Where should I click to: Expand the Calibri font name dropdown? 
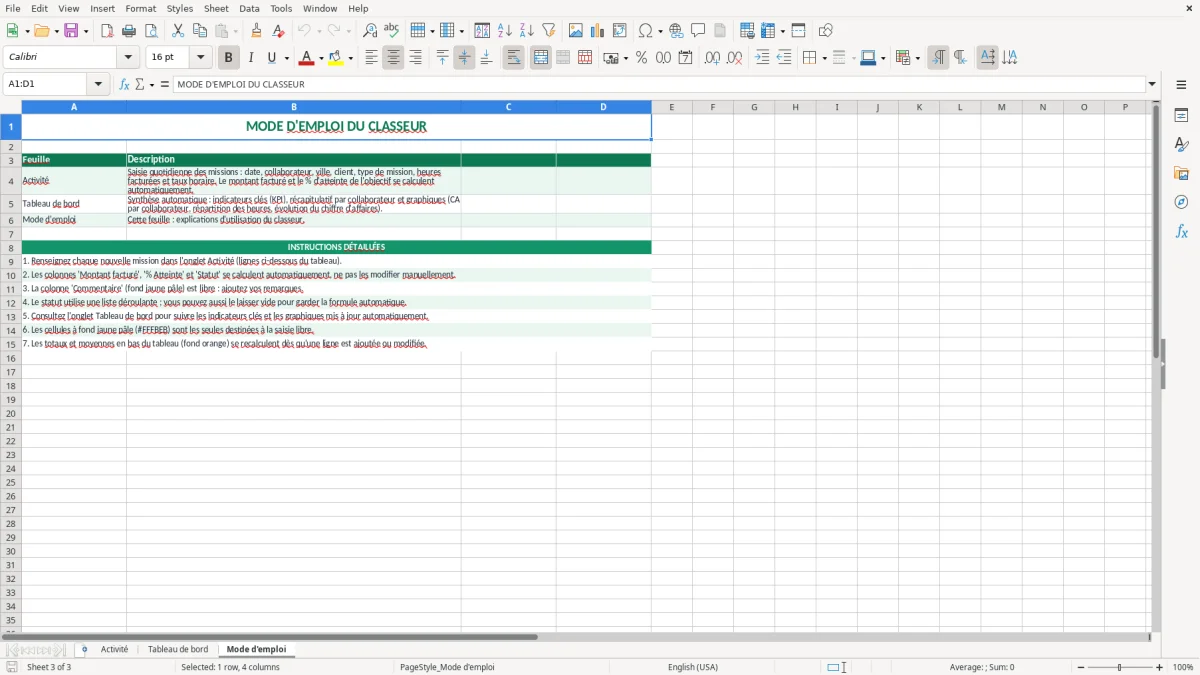pyautogui.click(x=128, y=58)
